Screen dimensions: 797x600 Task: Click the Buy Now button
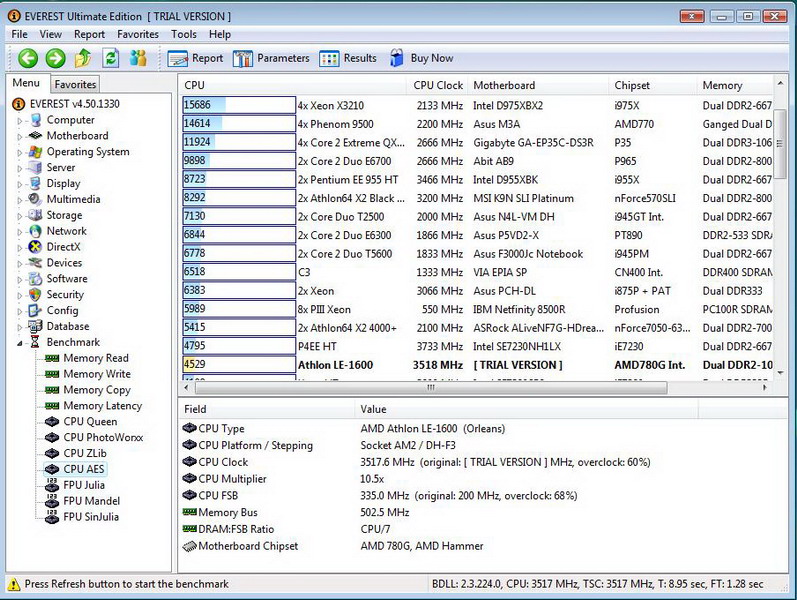[x=421, y=59]
